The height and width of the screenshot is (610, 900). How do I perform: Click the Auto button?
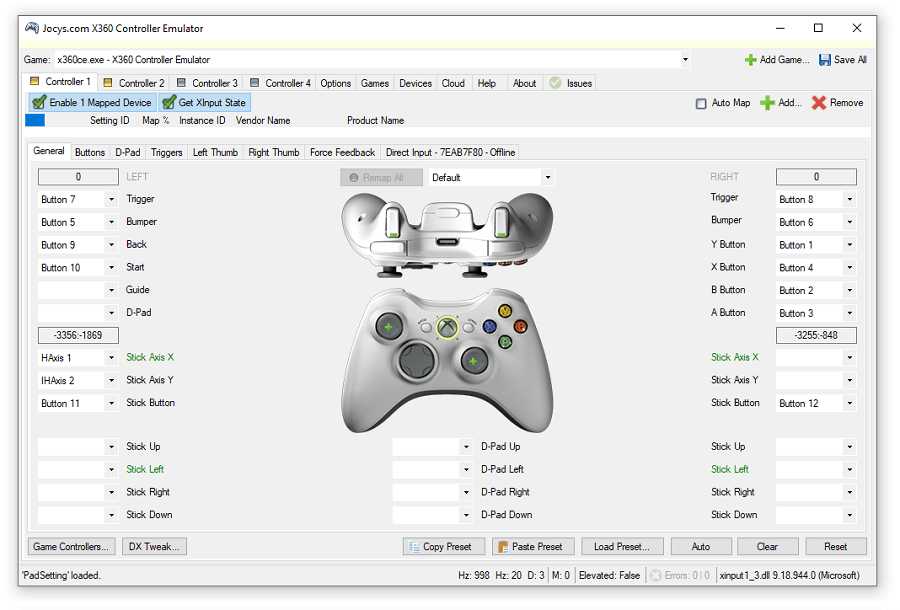click(x=701, y=547)
